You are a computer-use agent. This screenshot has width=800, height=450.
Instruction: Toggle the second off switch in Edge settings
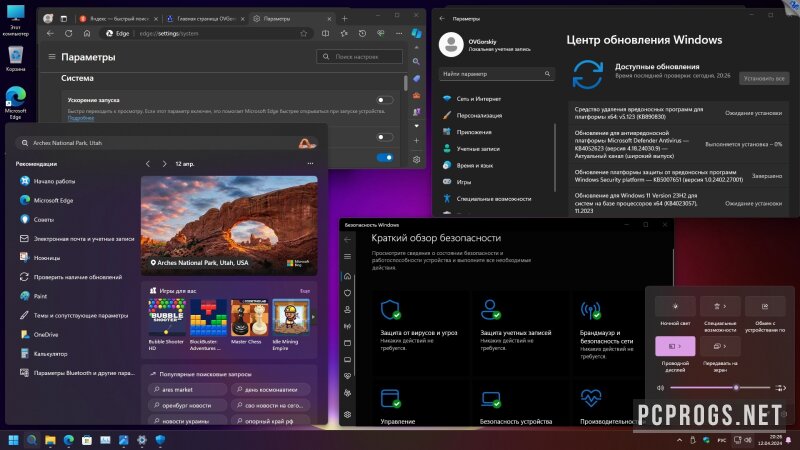click(385, 137)
